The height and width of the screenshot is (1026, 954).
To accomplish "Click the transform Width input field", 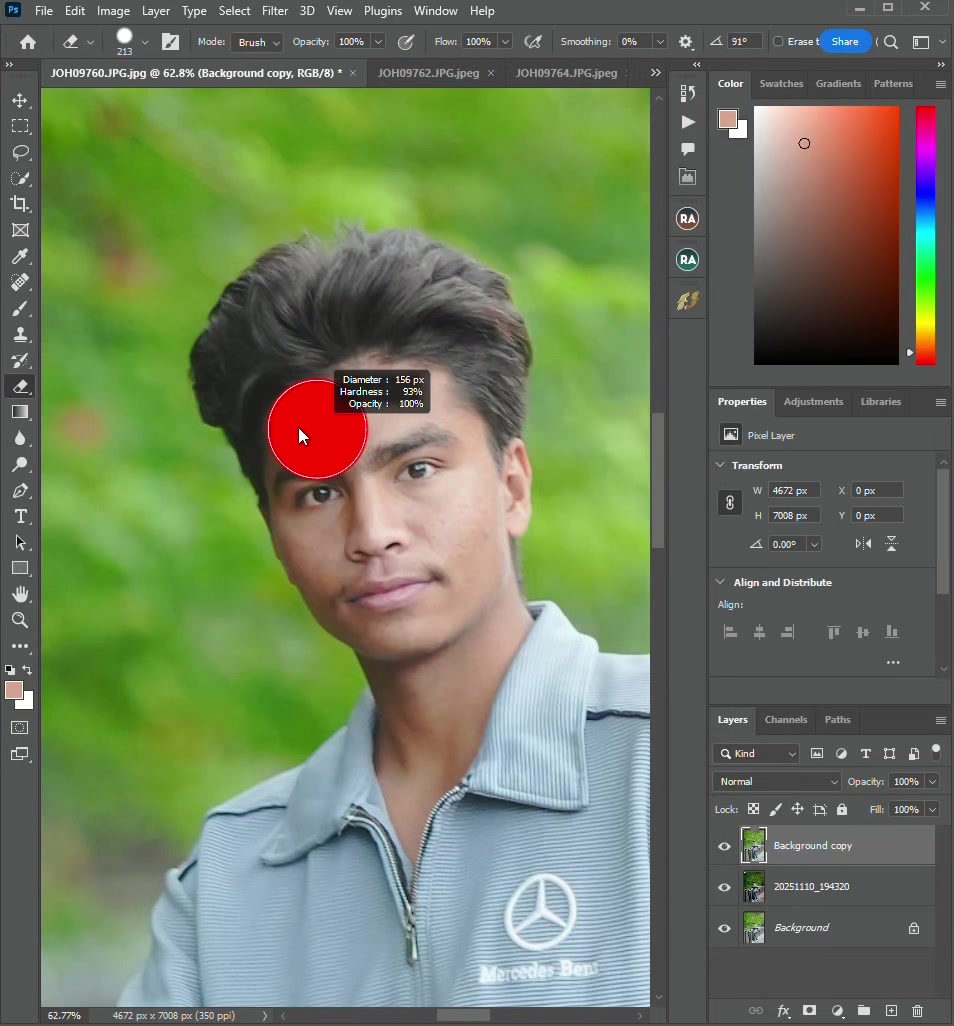I will tap(794, 490).
